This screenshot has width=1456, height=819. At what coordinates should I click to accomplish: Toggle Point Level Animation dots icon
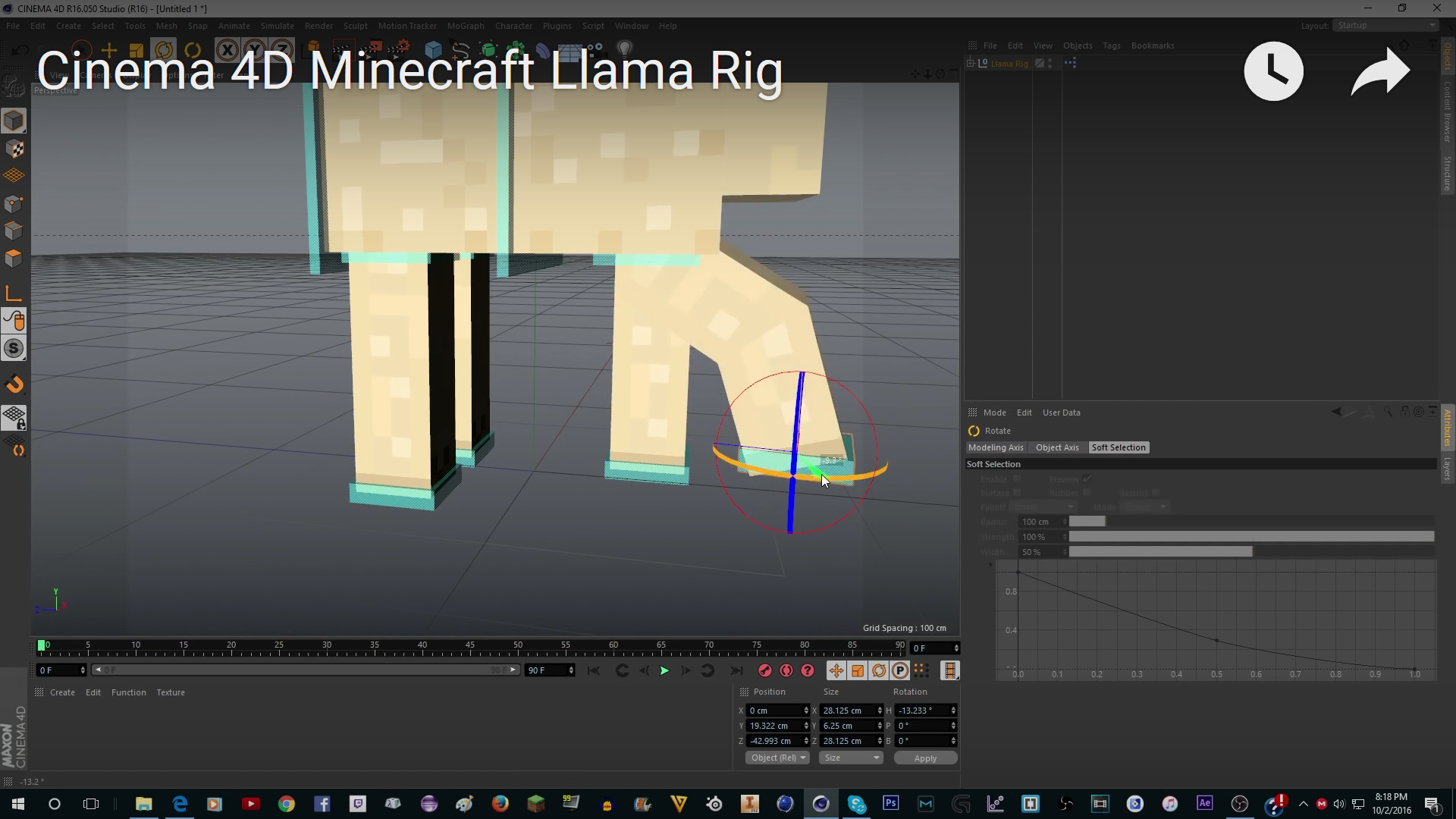pos(921,670)
